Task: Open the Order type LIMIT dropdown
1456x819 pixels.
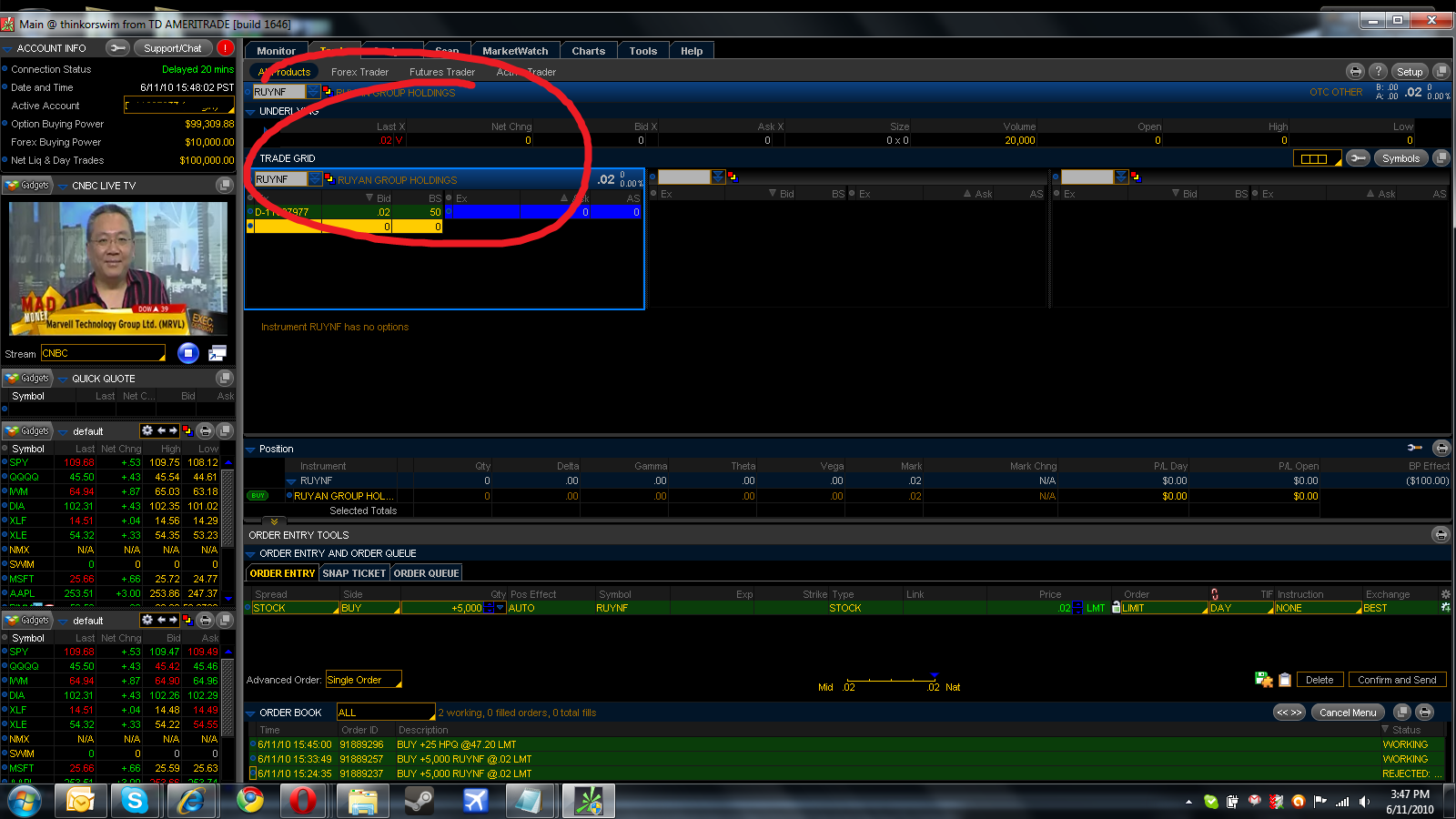Action: (1165, 608)
